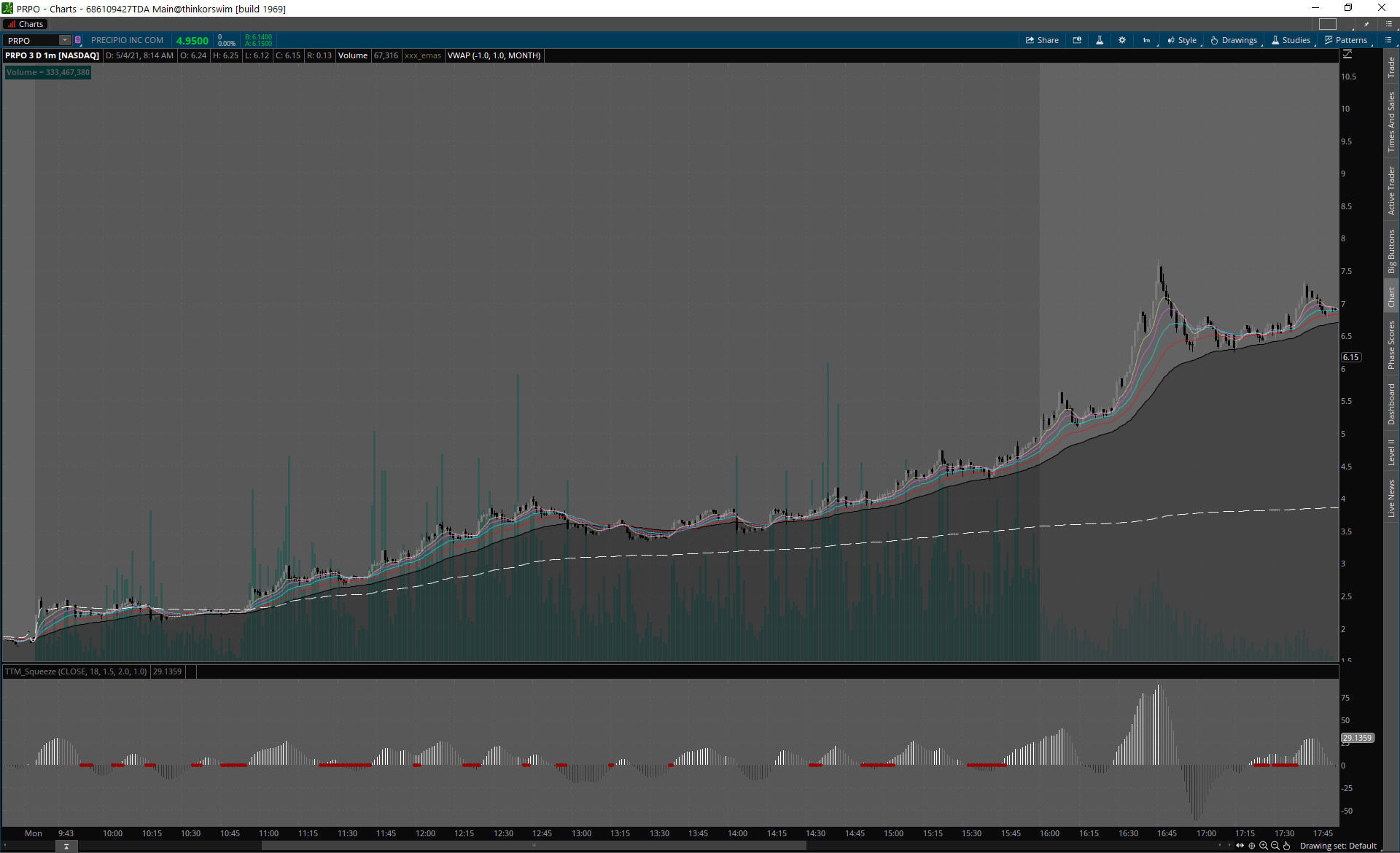Click the pointing hand drawing tool icon
Screen dimensions: 1400x853
[x=1287, y=846]
